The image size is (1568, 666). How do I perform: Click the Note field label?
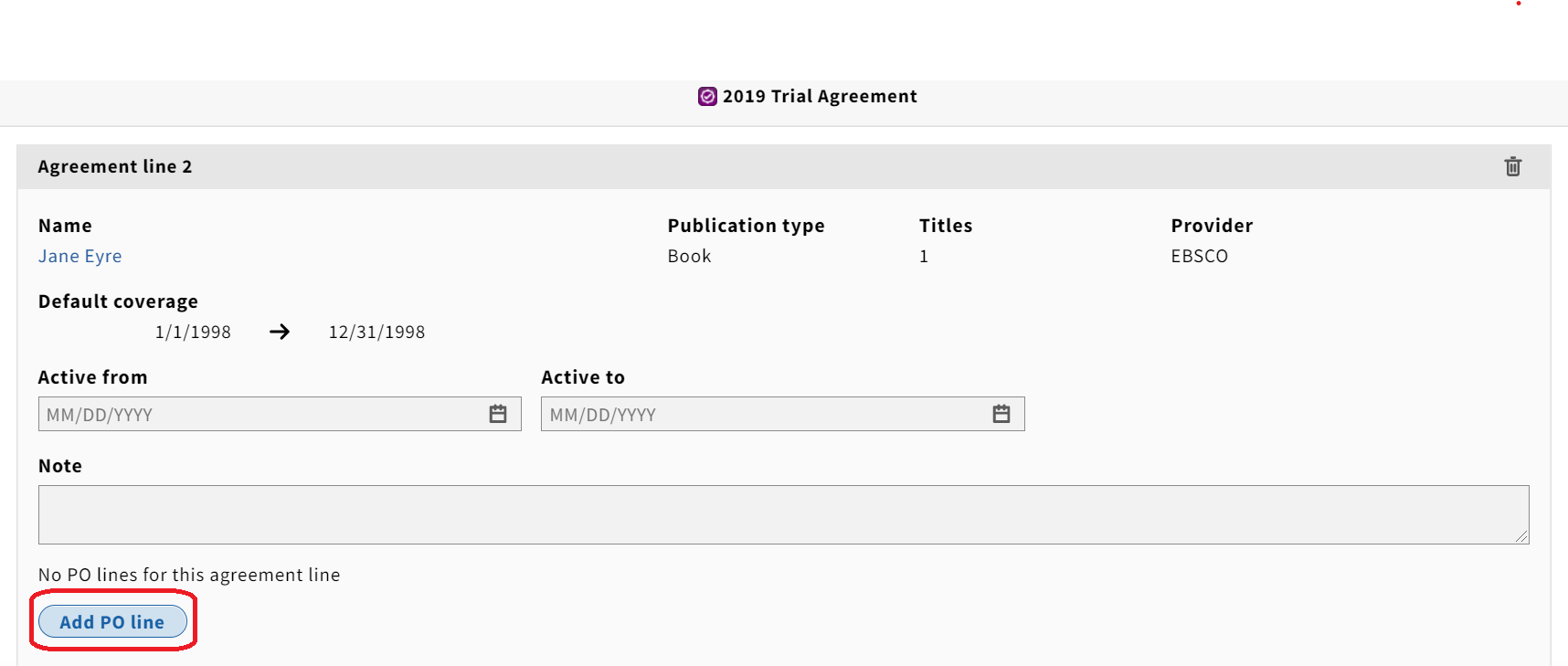click(x=60, y=466)
